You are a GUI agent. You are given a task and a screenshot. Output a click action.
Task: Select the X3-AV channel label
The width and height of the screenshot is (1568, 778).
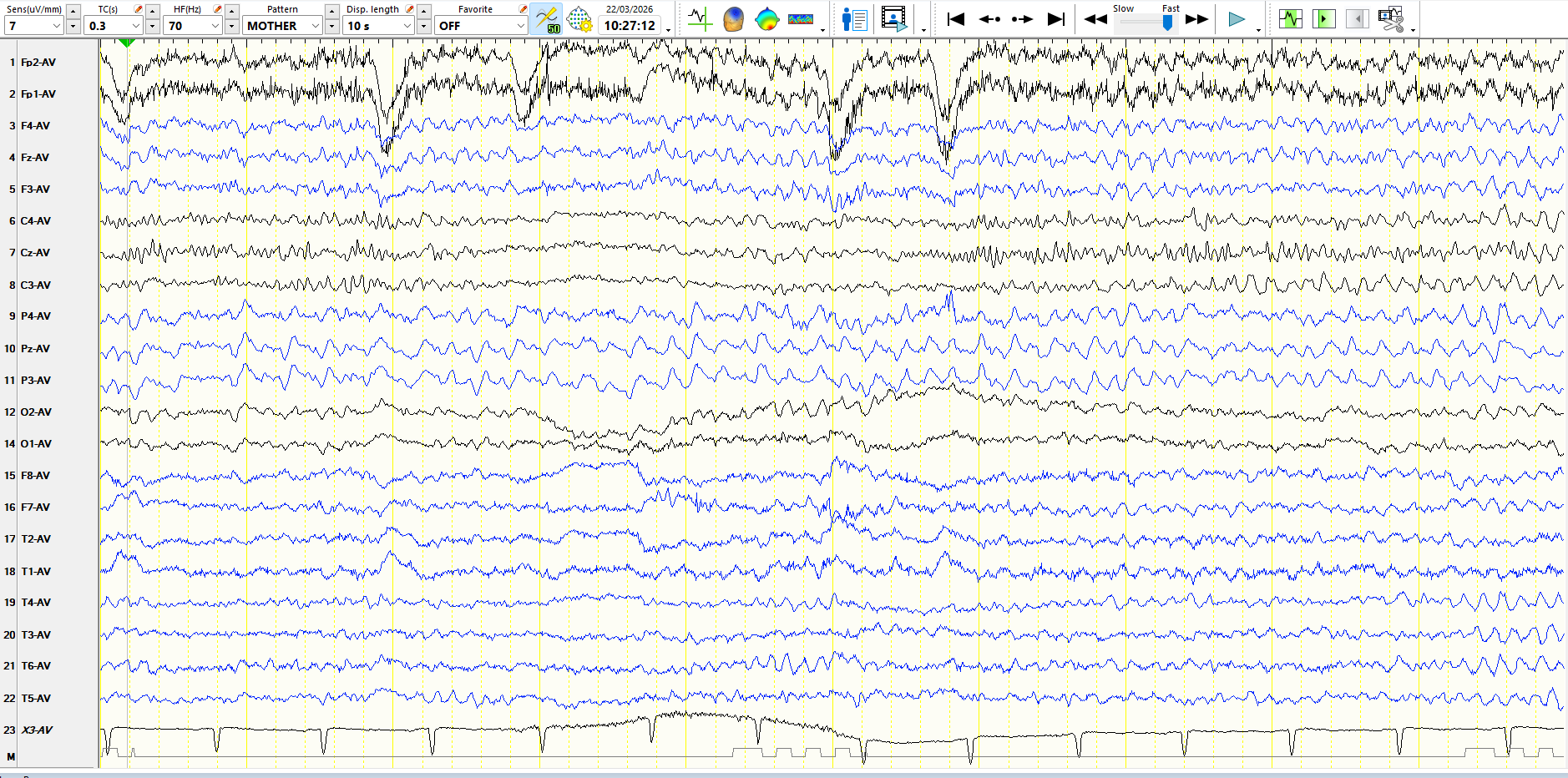click(37, 730)
